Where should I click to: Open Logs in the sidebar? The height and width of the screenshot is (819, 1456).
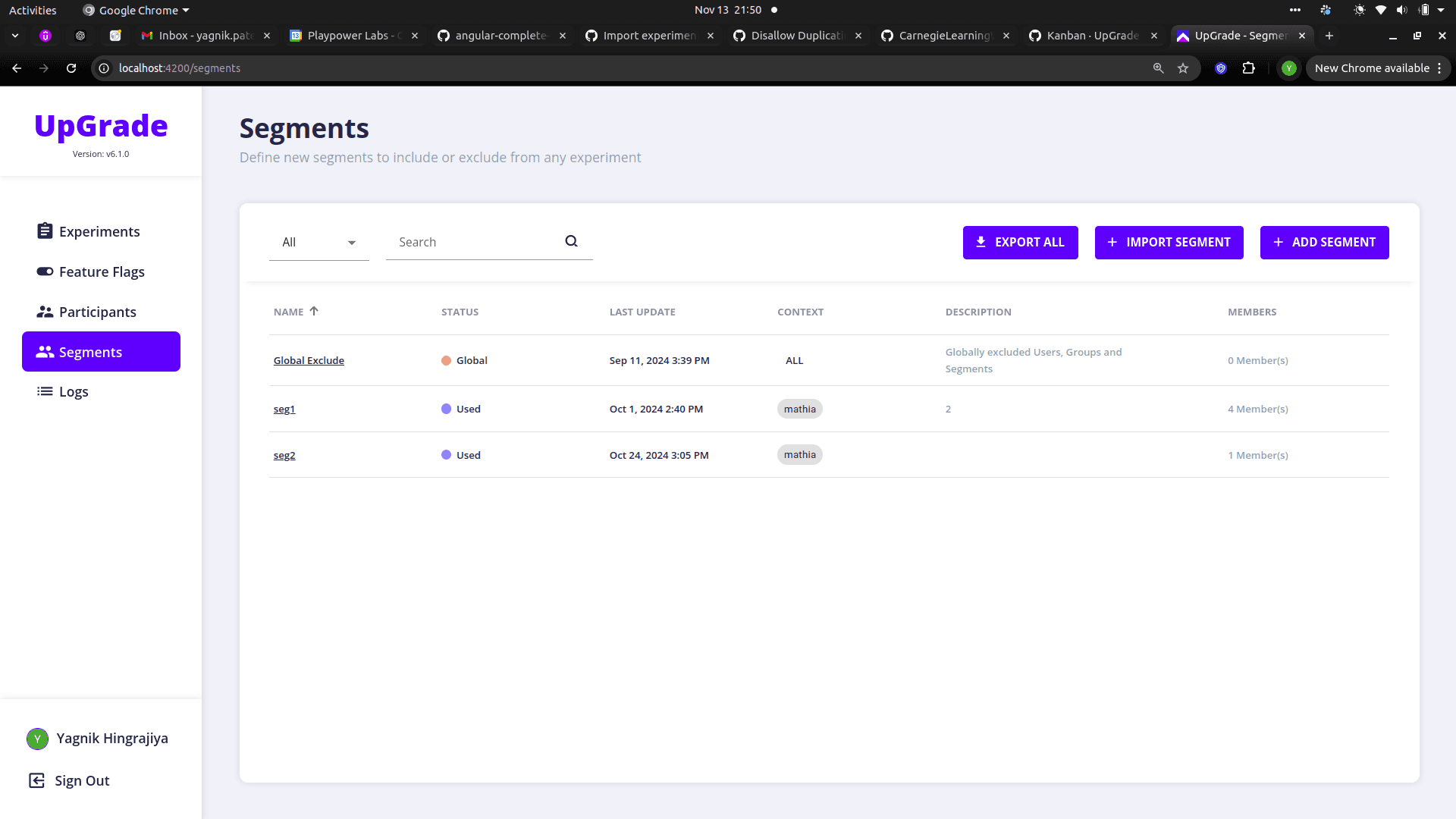[74, 391]
